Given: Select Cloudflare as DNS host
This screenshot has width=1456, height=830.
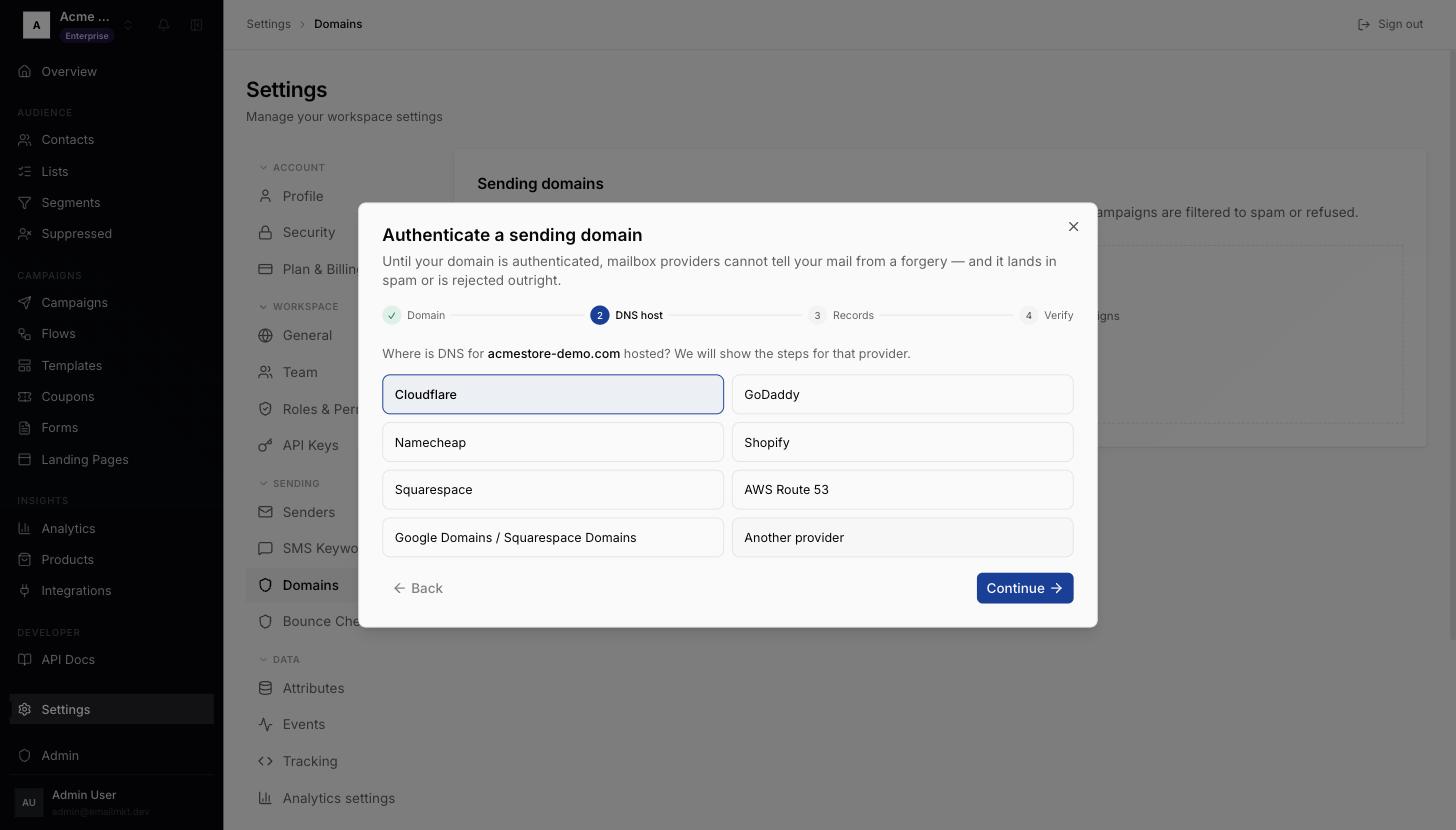Looking at the screenshot, I should 553,395.
